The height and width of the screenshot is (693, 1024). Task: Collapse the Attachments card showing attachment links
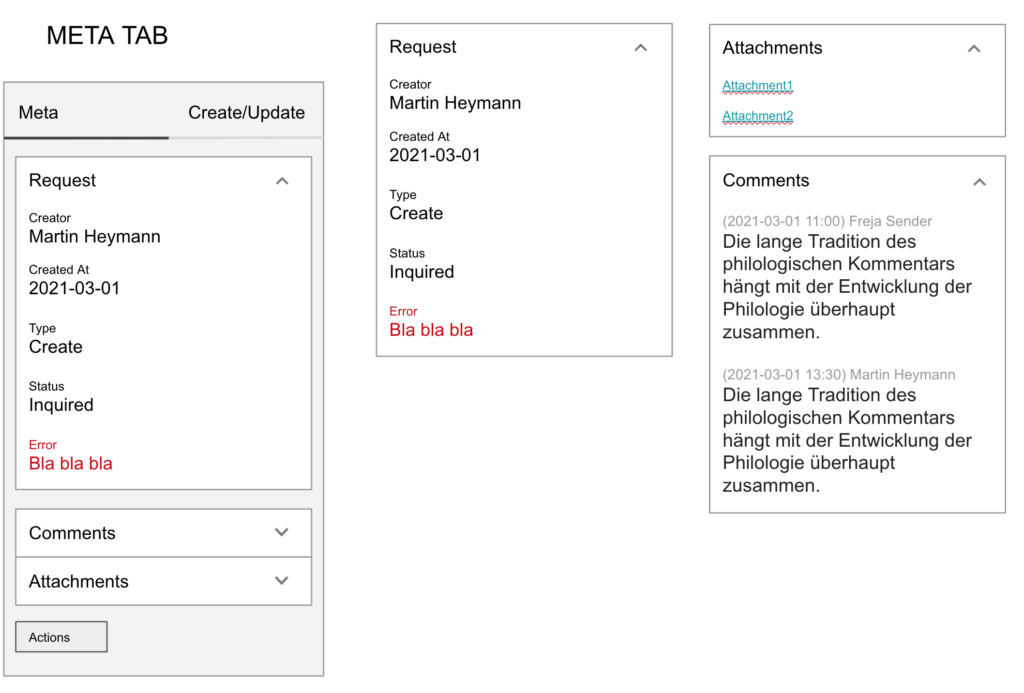[974, 48]
